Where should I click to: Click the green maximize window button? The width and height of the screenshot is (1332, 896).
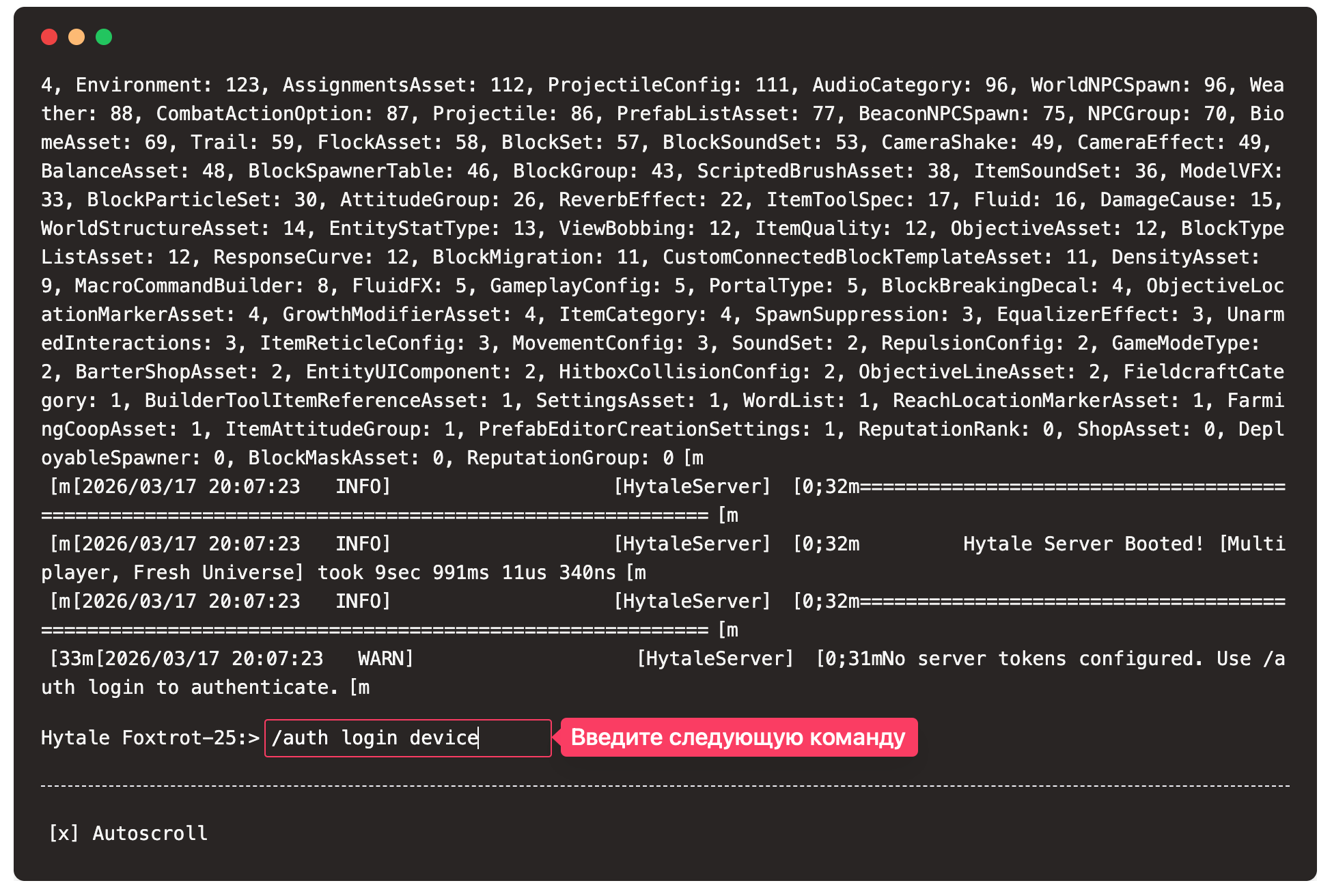point(104,37)
